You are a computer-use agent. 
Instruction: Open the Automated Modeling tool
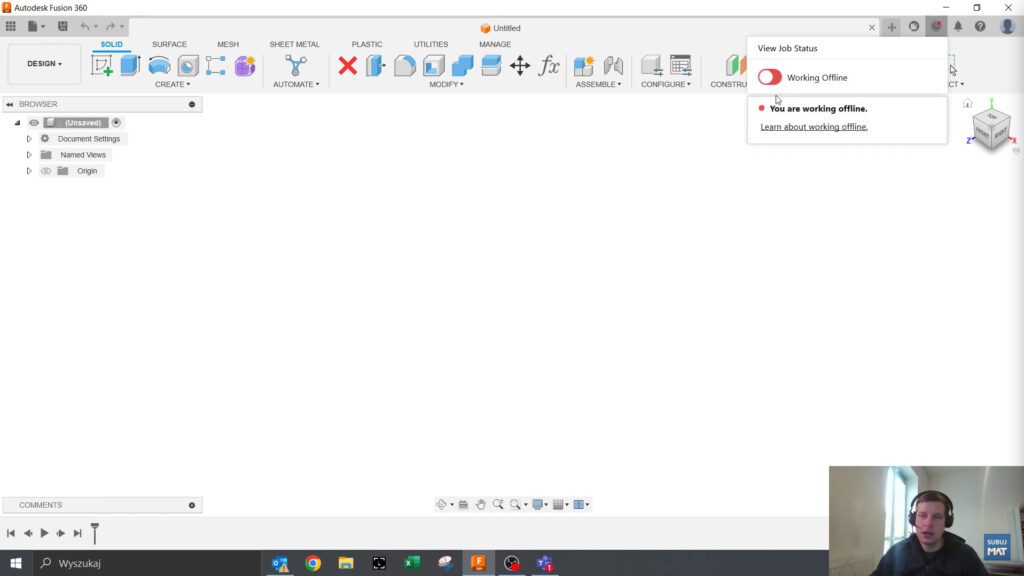tap(296, 65)
